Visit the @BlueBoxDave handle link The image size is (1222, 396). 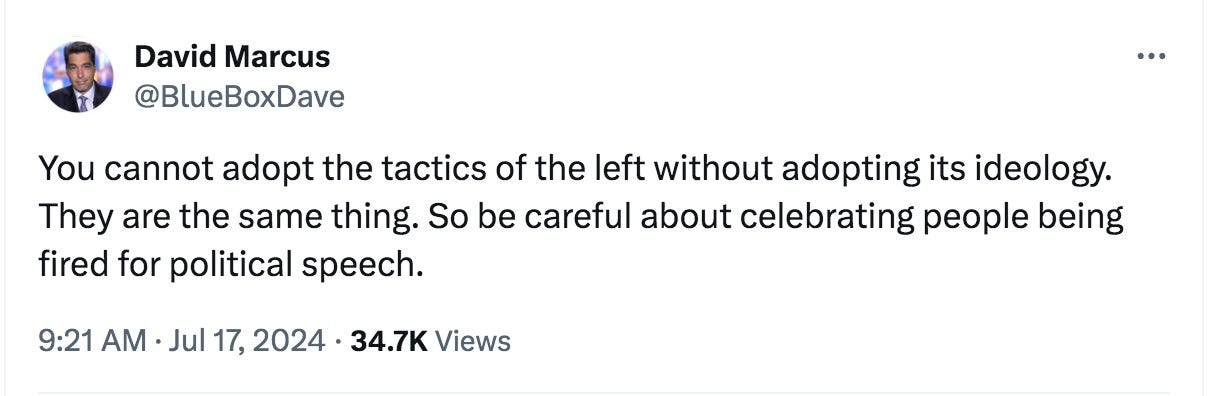click(x=239, y=97)
